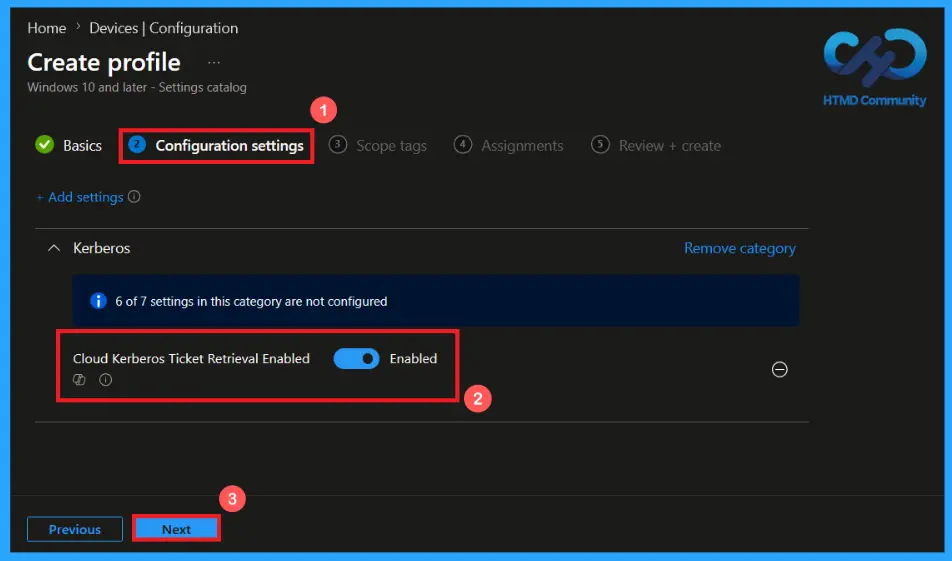Click the '6 of 7 settings' notice text
Screen dimensions: 952x561
251,301
